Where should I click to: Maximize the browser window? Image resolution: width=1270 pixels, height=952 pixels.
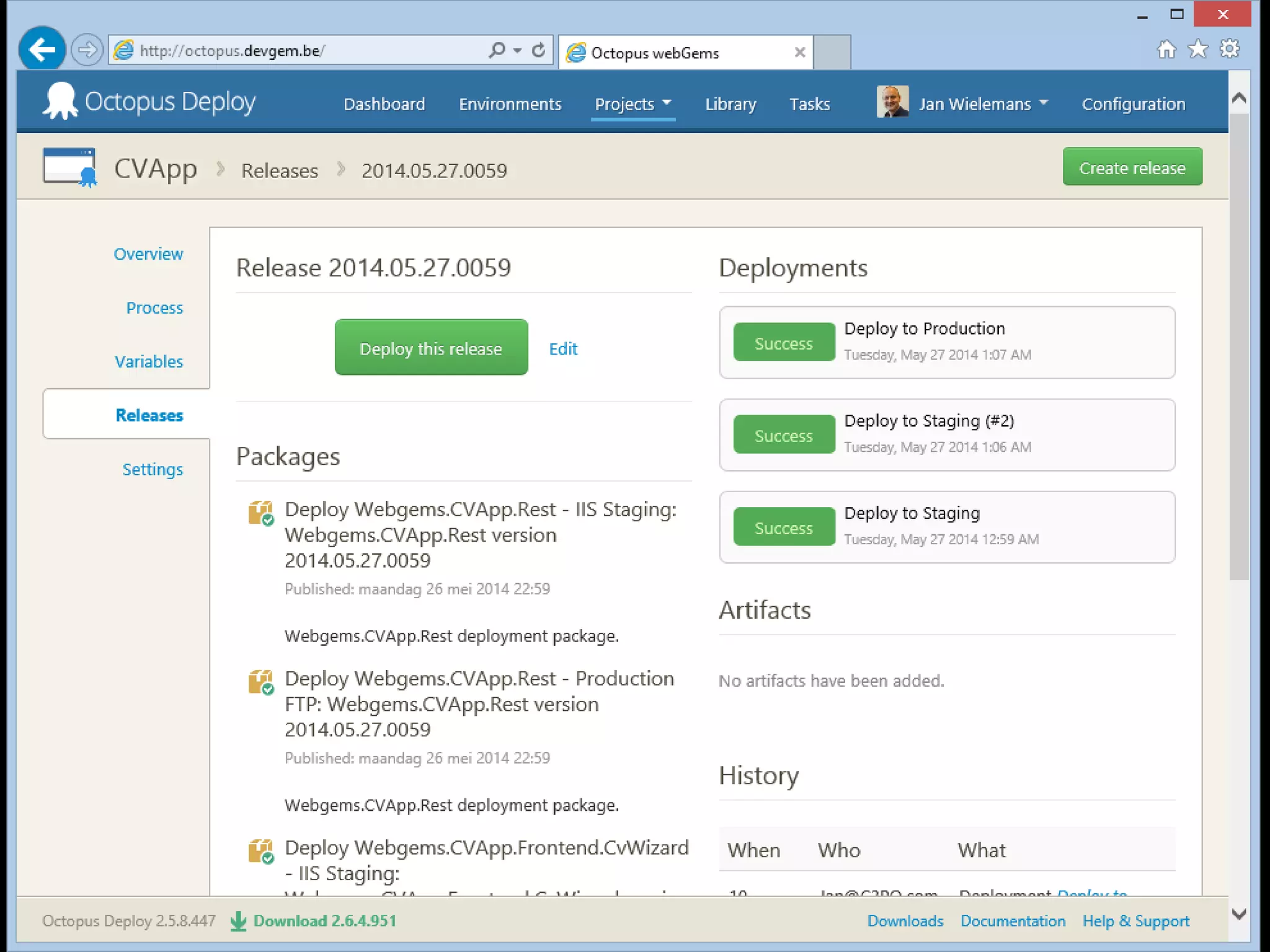point(1176,14)
